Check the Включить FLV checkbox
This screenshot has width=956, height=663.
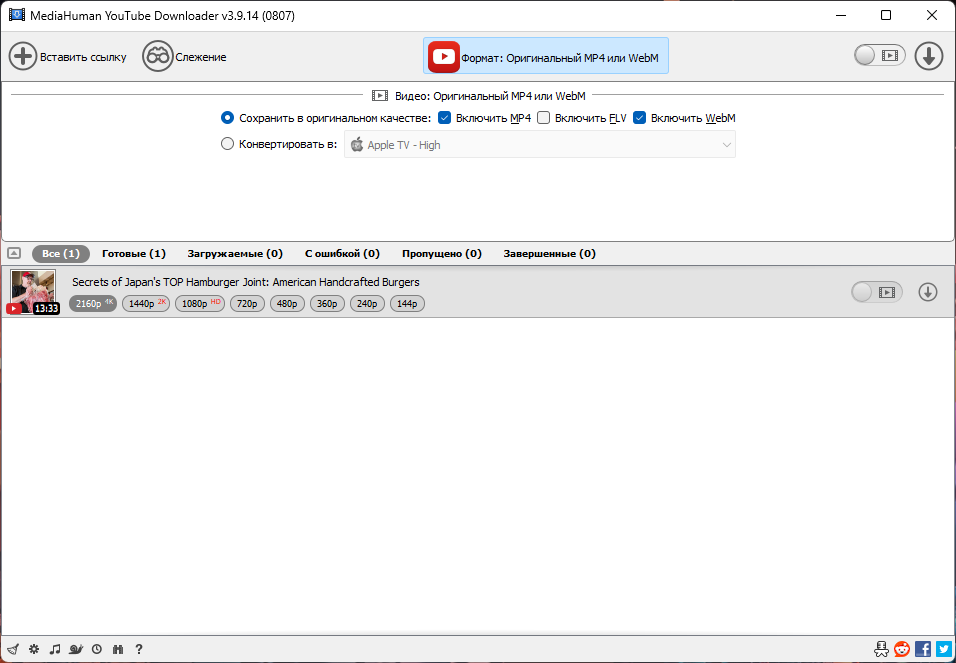pyautogui.click(x=543, y=118)
